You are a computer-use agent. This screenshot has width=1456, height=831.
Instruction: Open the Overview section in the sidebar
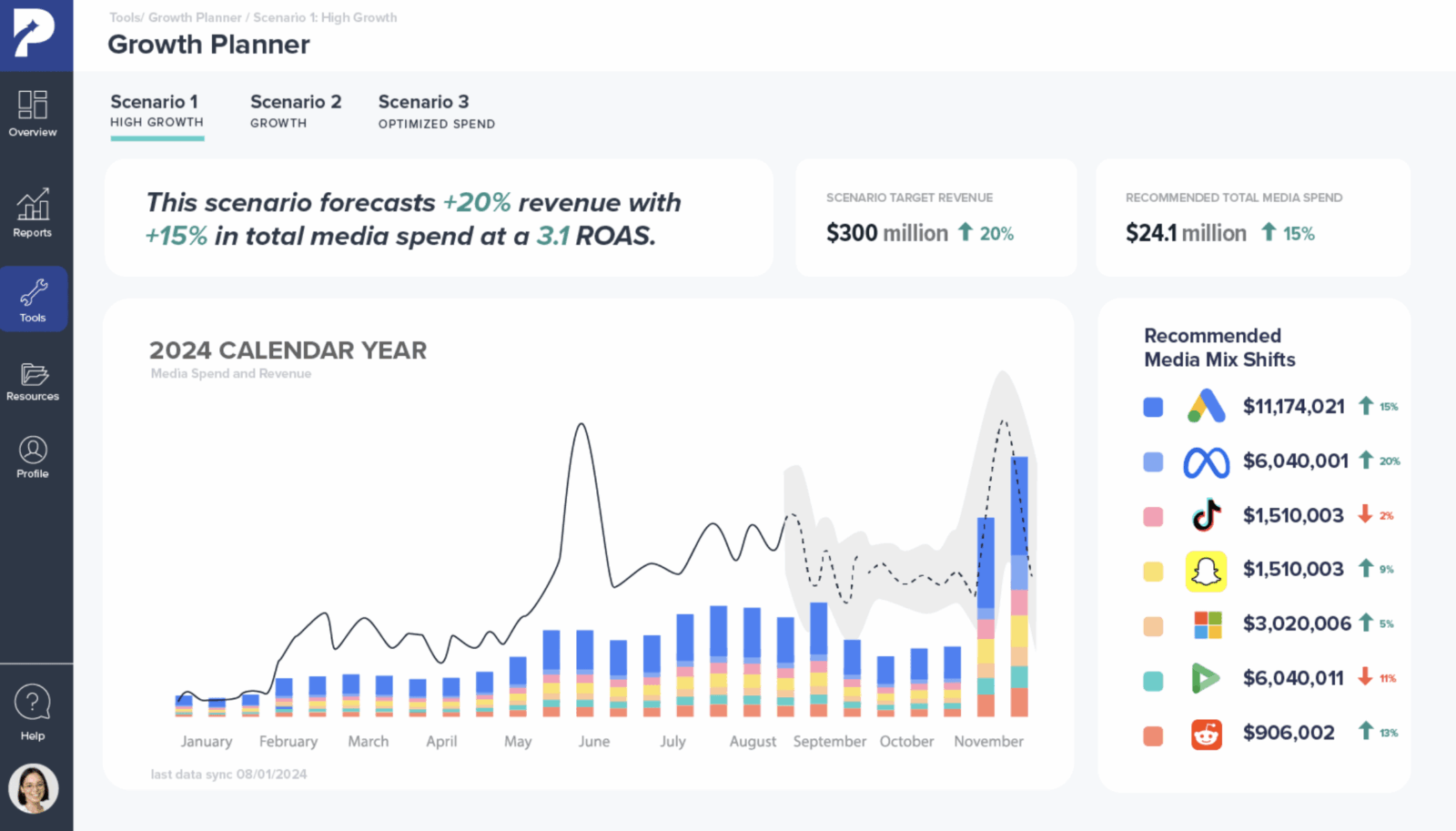tap(33, 114)
